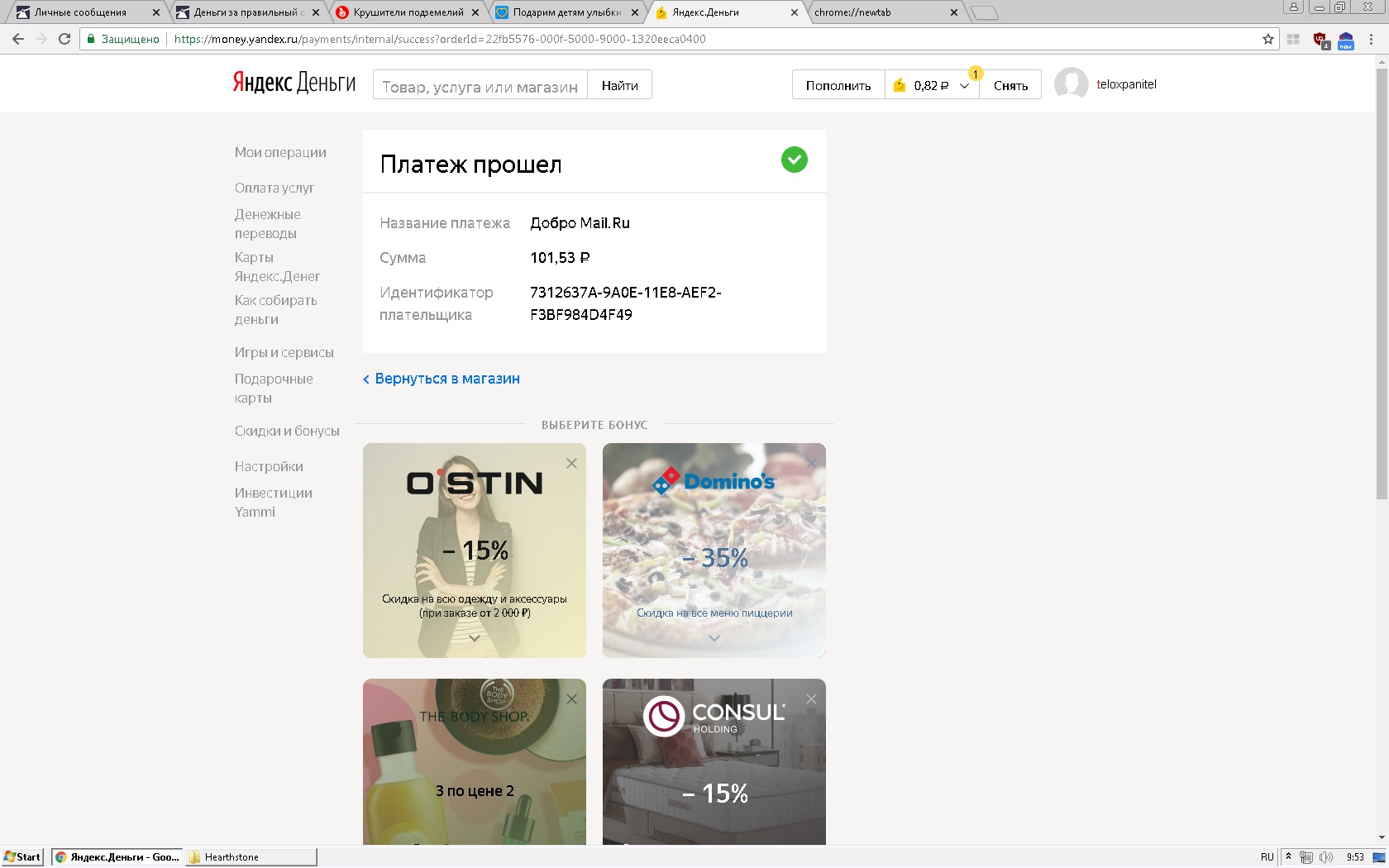Switch to Деньги за правильный tab
Image resolution: width=1389 pixels, height=868 pixels.
(249, 12)
